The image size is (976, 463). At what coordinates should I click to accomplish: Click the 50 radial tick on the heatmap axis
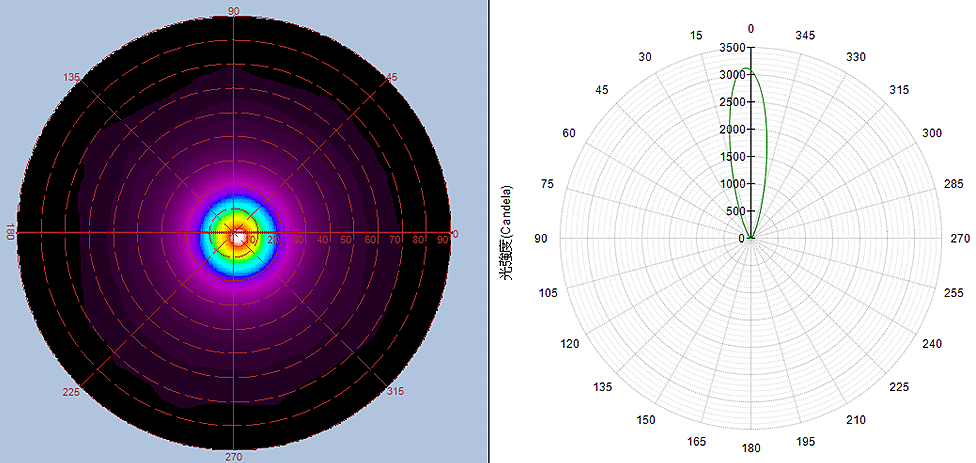[346, 240]
